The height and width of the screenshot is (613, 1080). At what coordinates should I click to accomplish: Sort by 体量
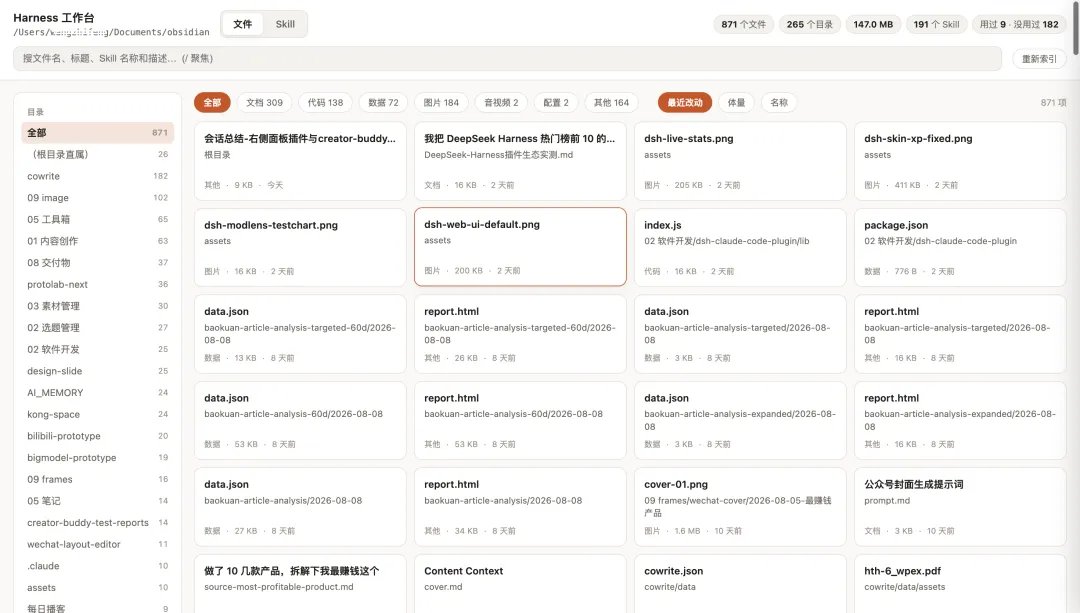(736, 103)
